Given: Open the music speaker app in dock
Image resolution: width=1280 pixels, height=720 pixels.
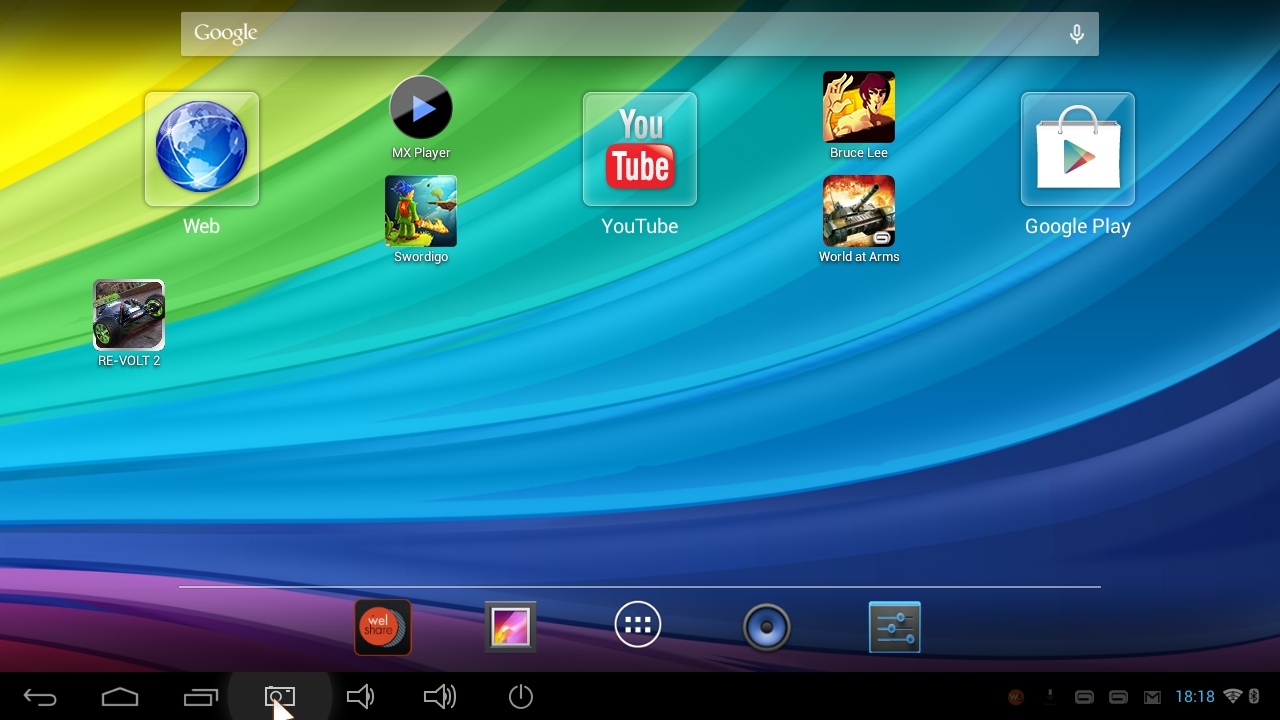Looking at the screenshot, I should pyautogui.click(x=767, y=628).
